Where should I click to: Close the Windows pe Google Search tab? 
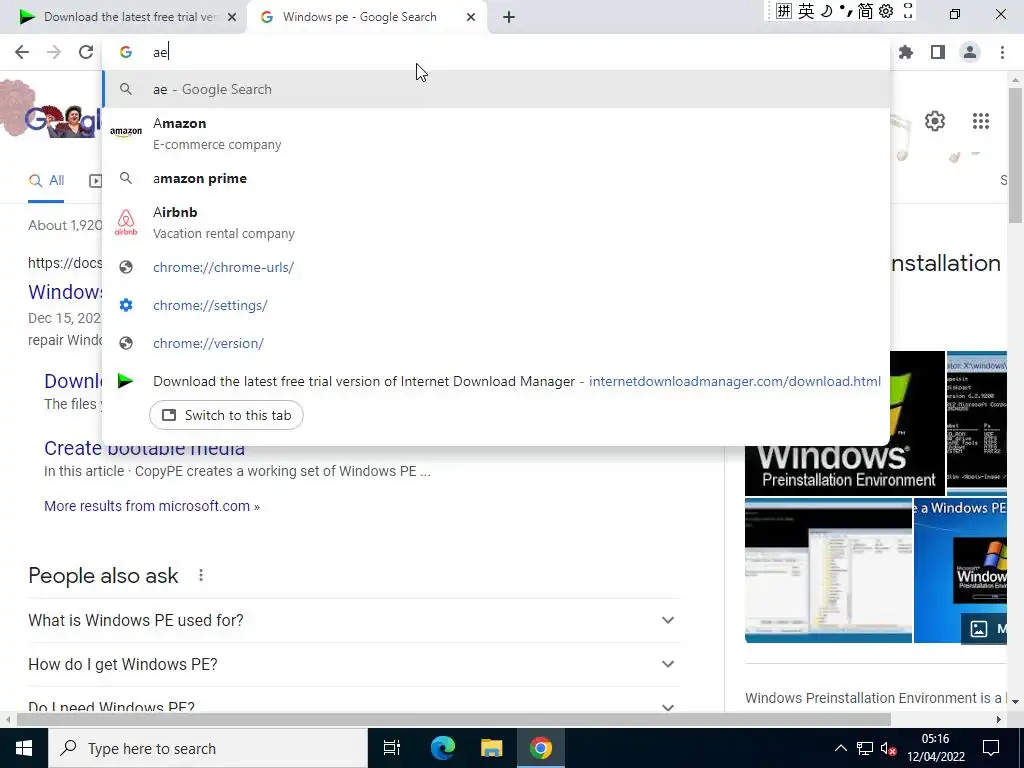tap(471, 17)
